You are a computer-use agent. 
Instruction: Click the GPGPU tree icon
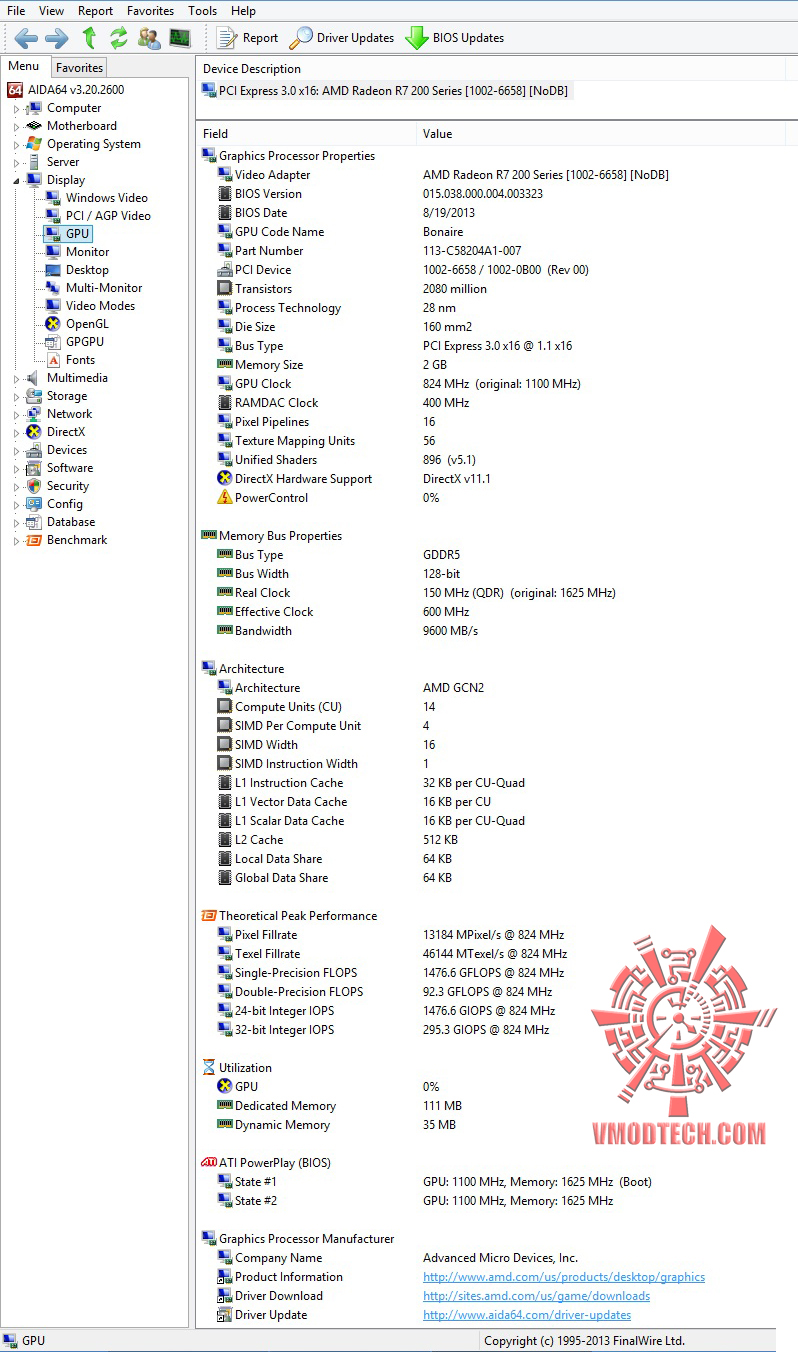(x=53, y=342)
